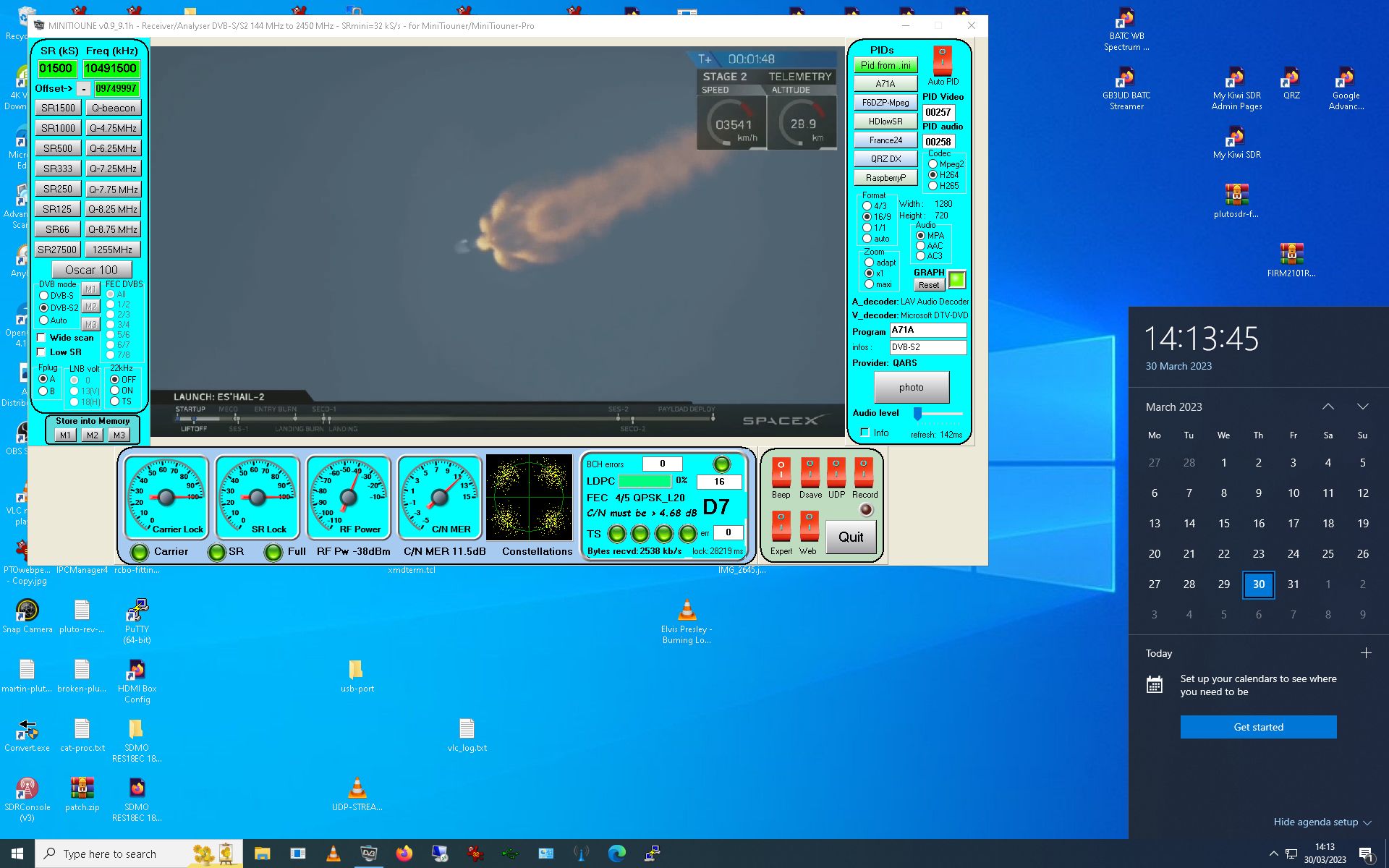The width and height of the screenshot is (1389, 868).
Task: Toggle the red UDP switch
Action: click(x=836, y=472)
